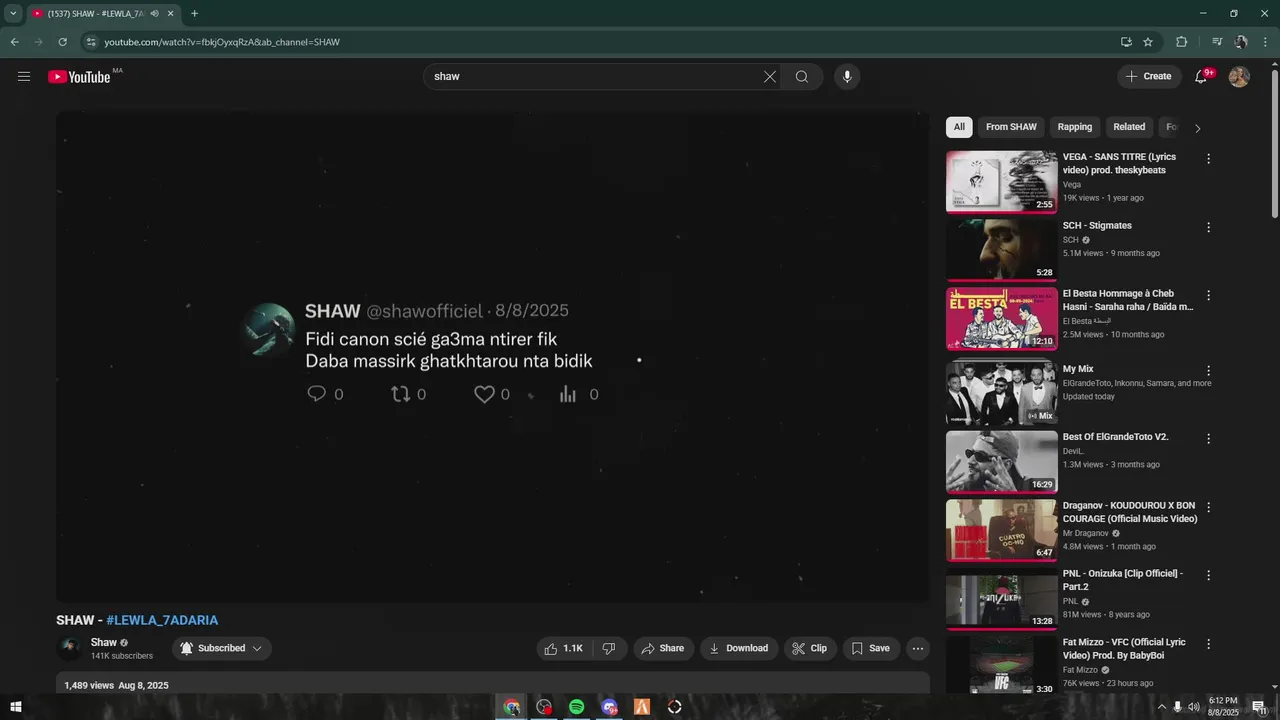Open SCH - Stigmates thumbnail
Viewport: 1280px width, 720px height.
(1001, 250)
